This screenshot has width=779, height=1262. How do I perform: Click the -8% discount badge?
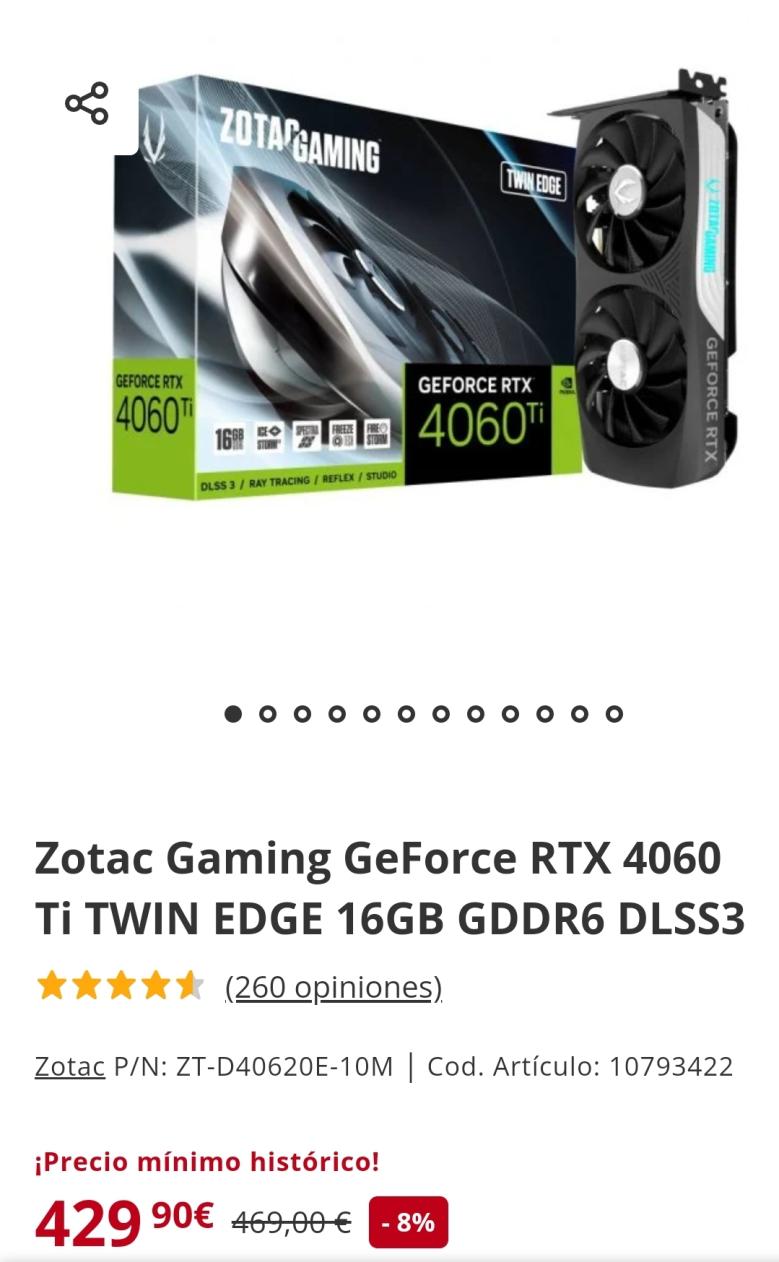[x=408, y=1222]
